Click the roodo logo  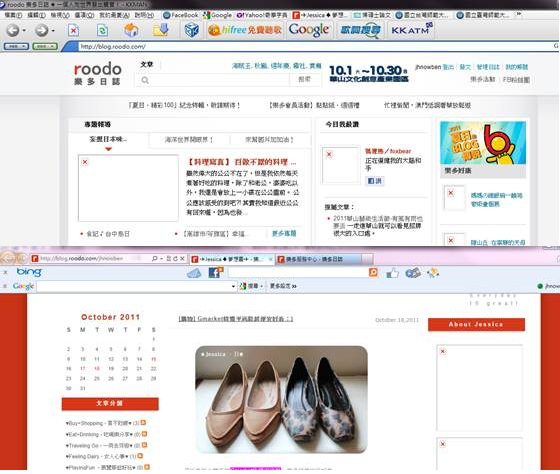tap(98, 73)
